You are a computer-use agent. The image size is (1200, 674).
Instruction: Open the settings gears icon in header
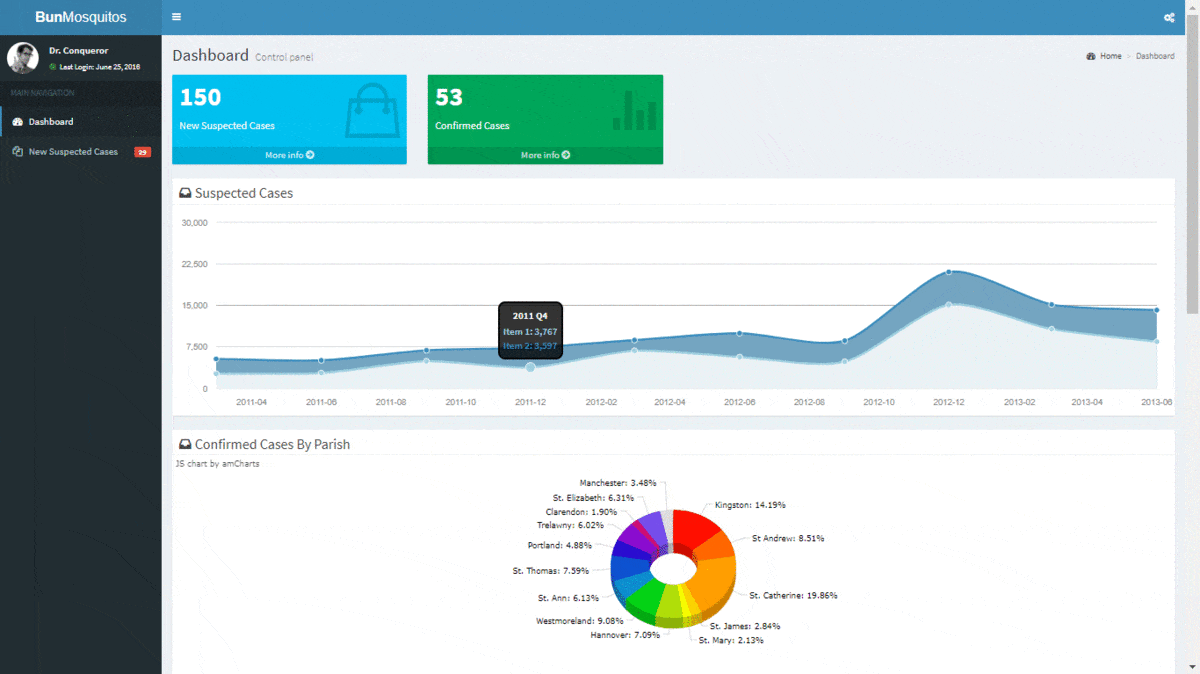tap(1169, 18)
